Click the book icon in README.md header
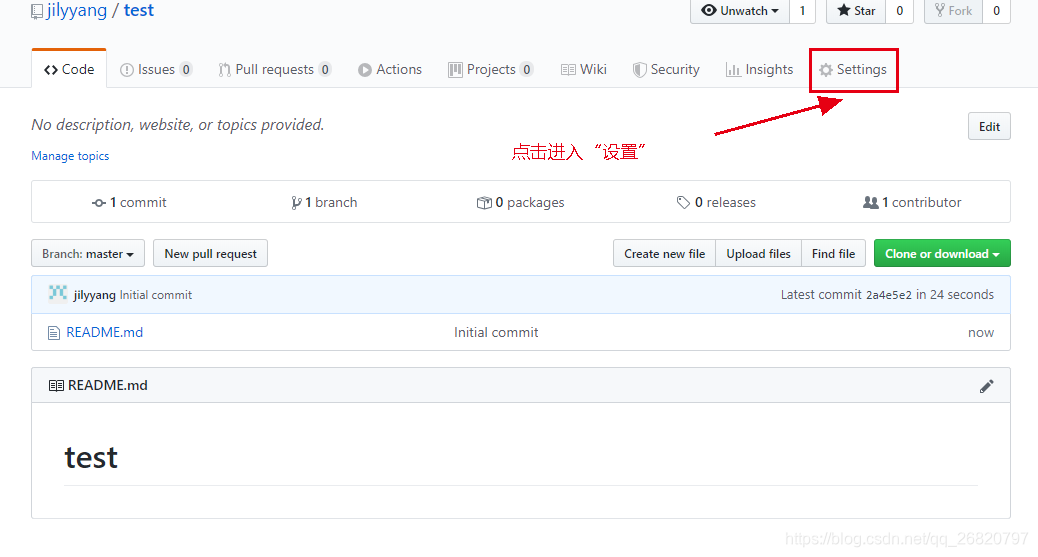The image size is (1038, 557). 56,385
